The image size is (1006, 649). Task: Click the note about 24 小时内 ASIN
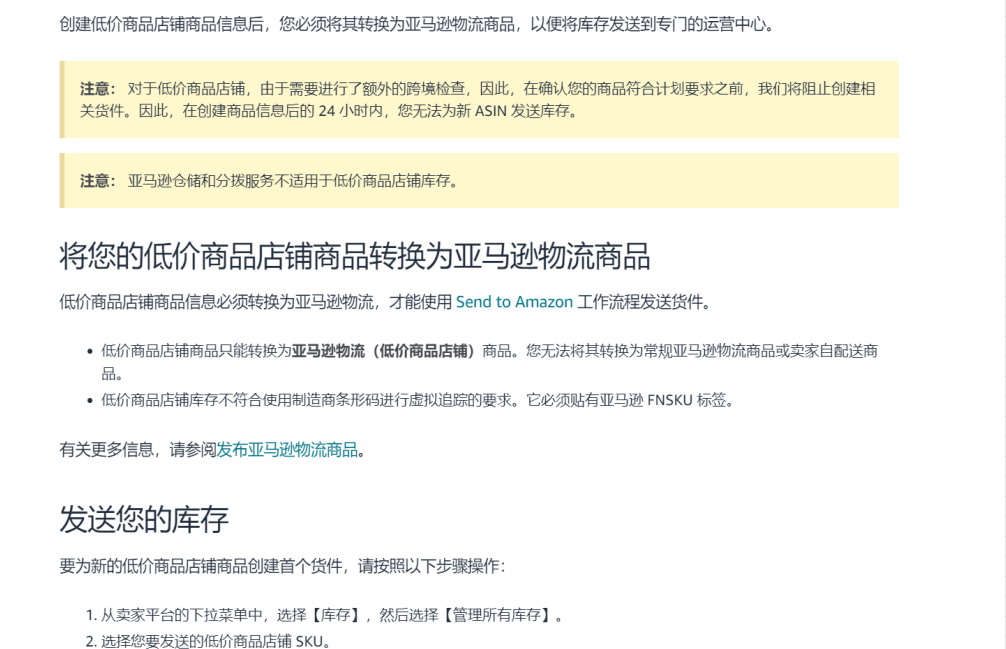(x=479, y=99)
